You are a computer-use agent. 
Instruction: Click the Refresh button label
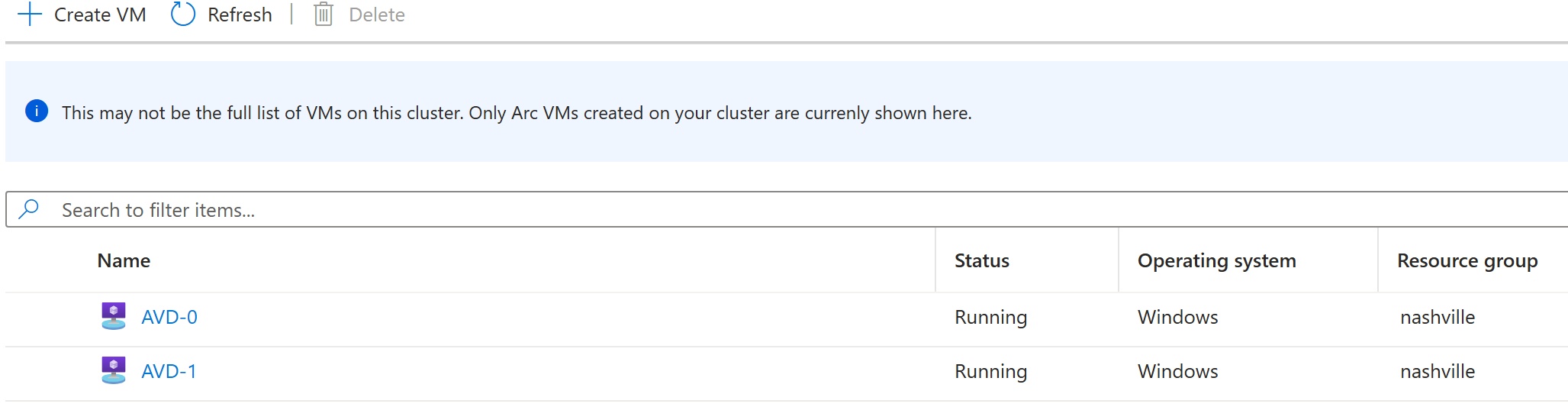240,15
